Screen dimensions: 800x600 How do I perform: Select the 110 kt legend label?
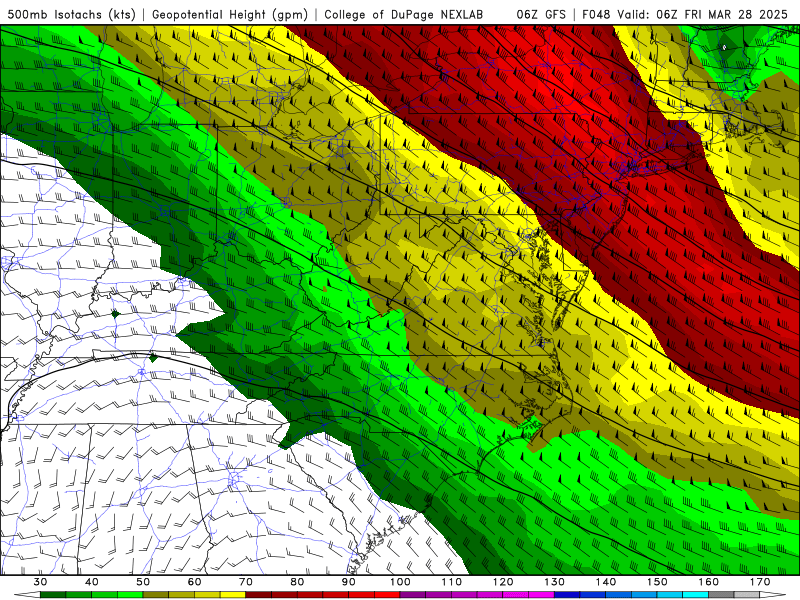coord(452,582)
